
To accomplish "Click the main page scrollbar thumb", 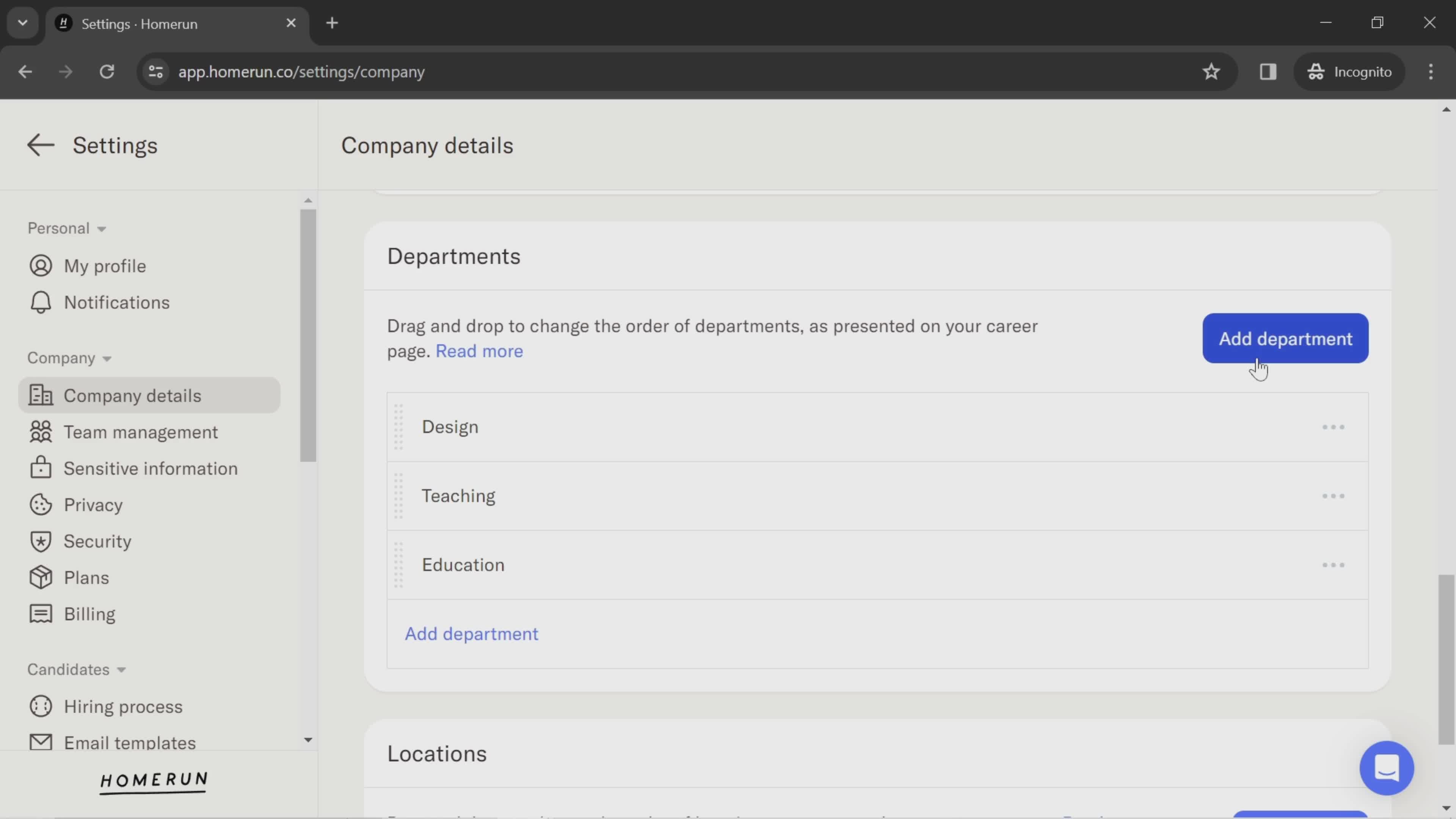I will pyautogui.click(x=1446, y=660).
